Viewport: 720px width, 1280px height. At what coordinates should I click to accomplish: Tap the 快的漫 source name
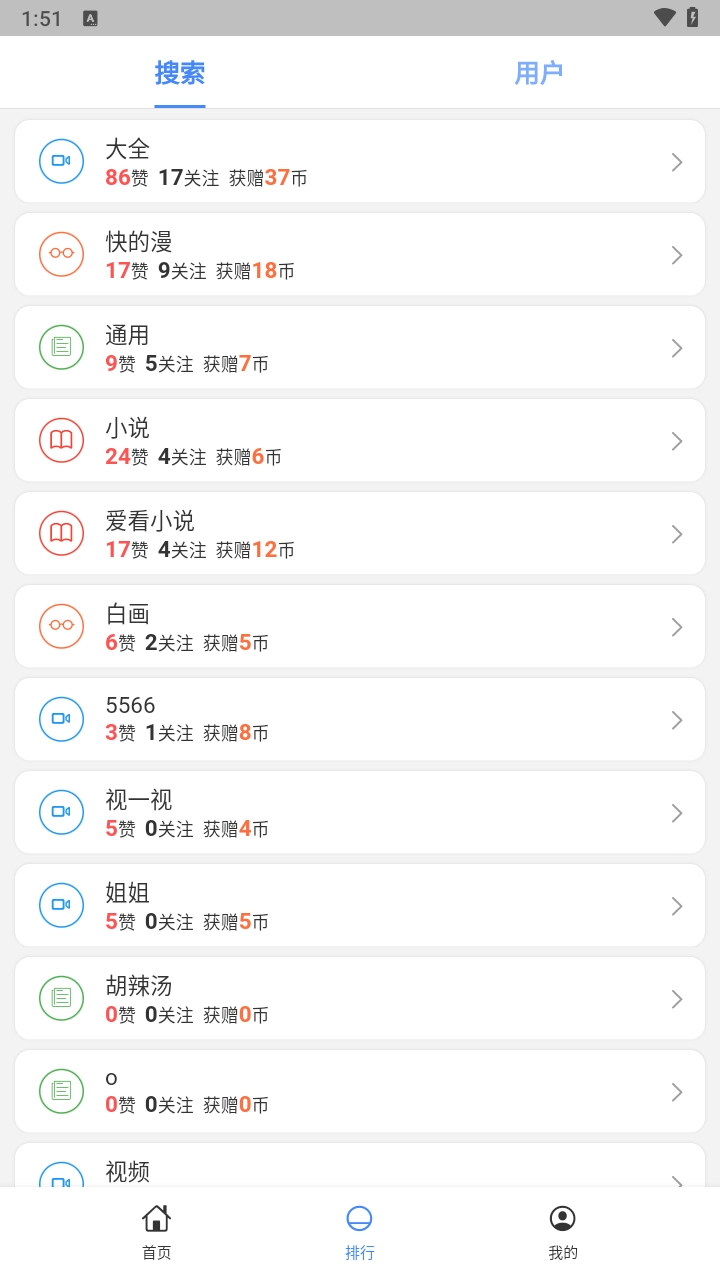tap(139, 242)
